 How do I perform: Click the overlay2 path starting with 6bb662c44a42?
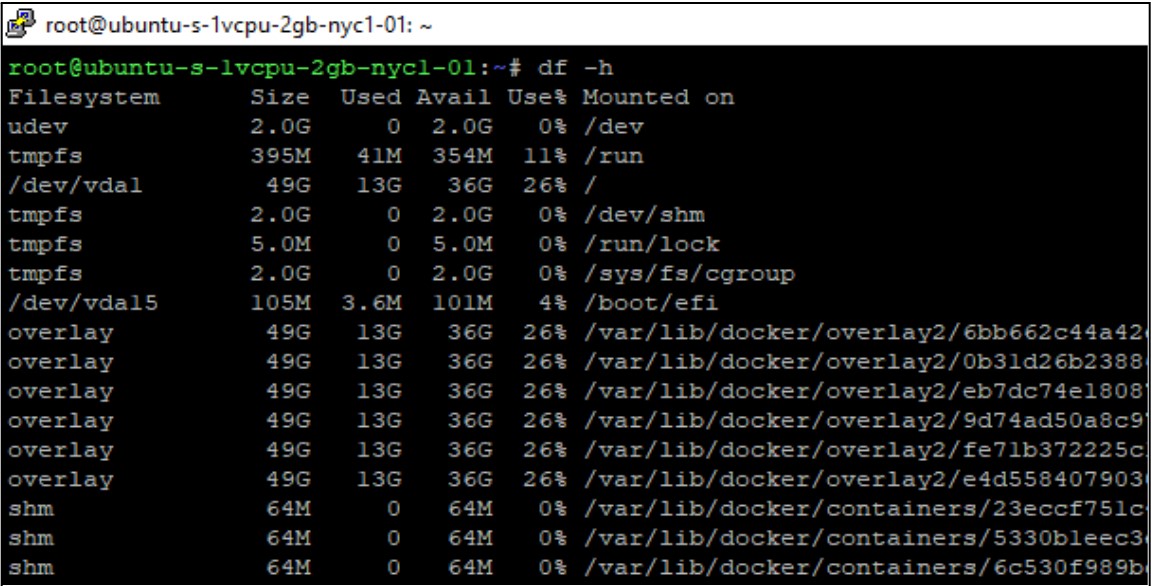point(865,333)
